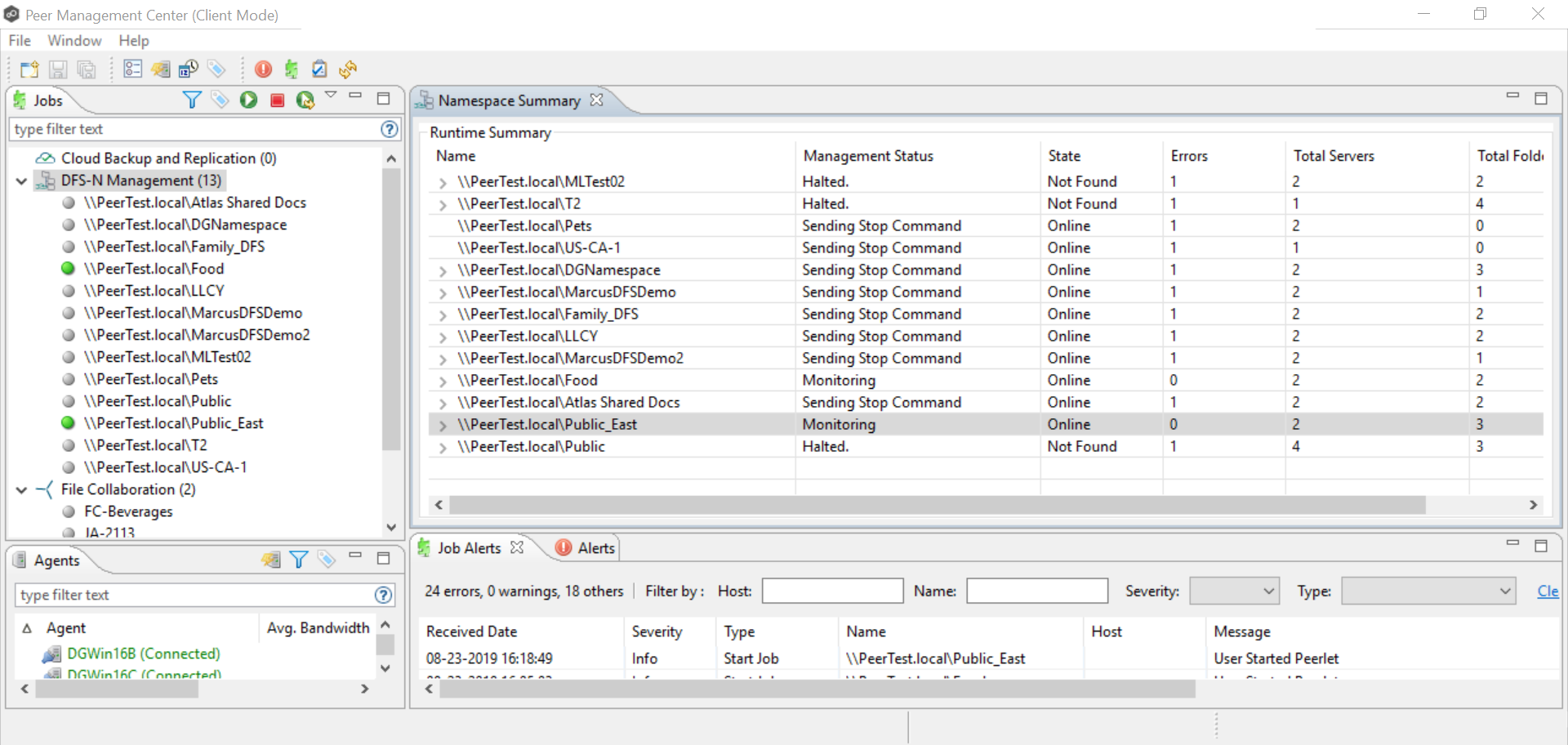Image resolution: width=1568 pixels, height=745 pixels.
Task: Close the Namespace Summary tab
Action: (597, 100)
